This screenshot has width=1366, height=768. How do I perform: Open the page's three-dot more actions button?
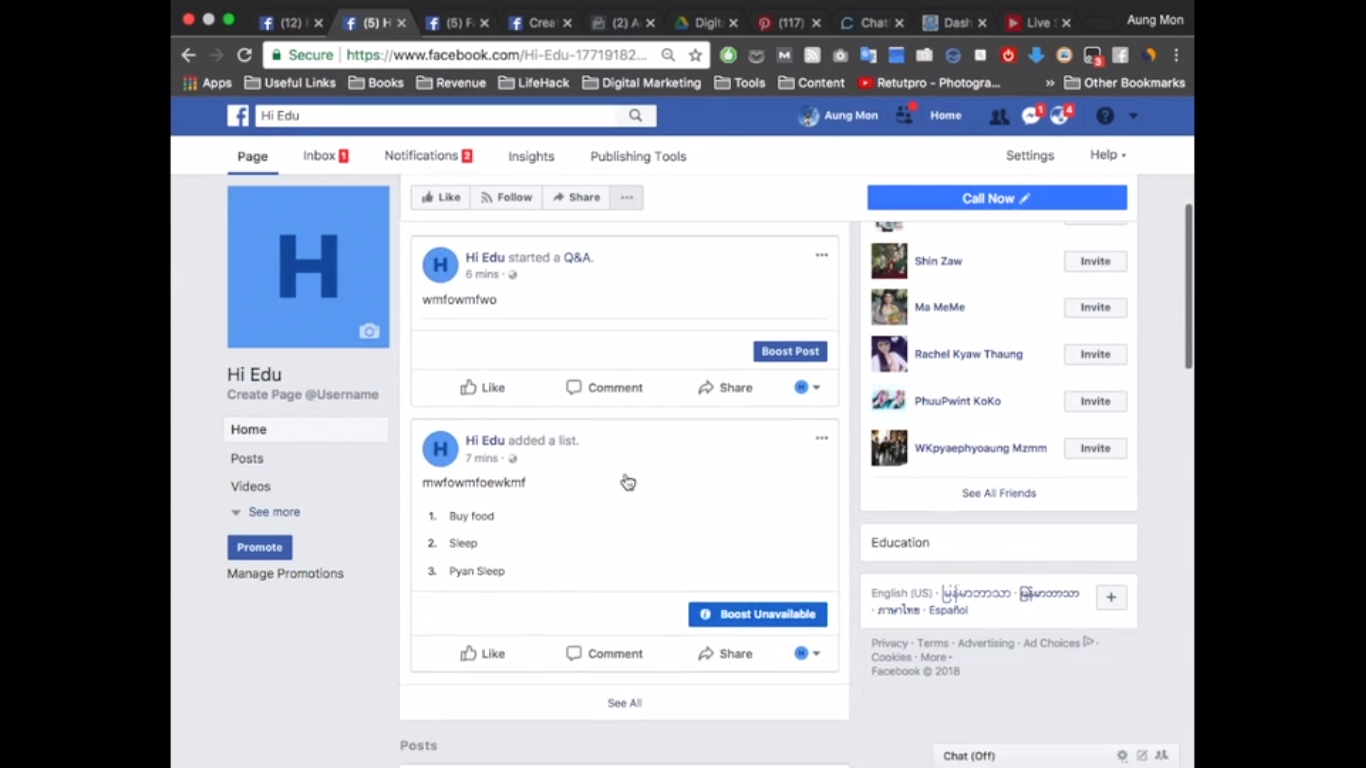point(627,198)
